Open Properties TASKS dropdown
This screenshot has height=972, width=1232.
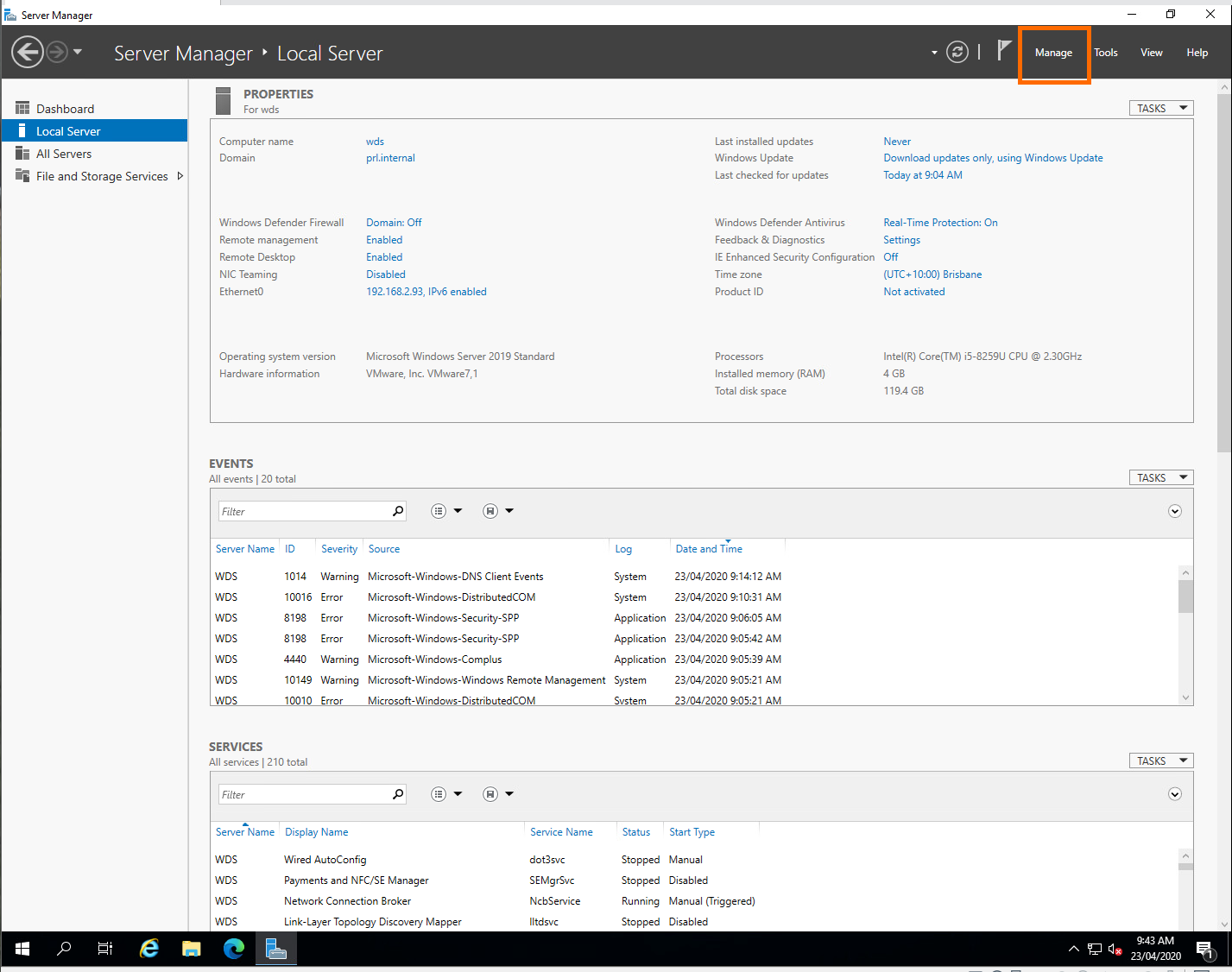coord(1161,108)
